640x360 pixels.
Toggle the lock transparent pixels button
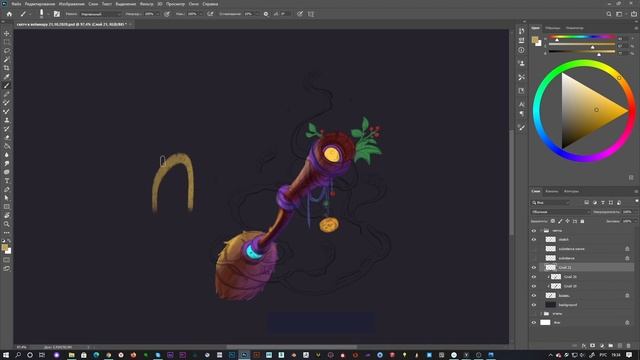[553, 221]
